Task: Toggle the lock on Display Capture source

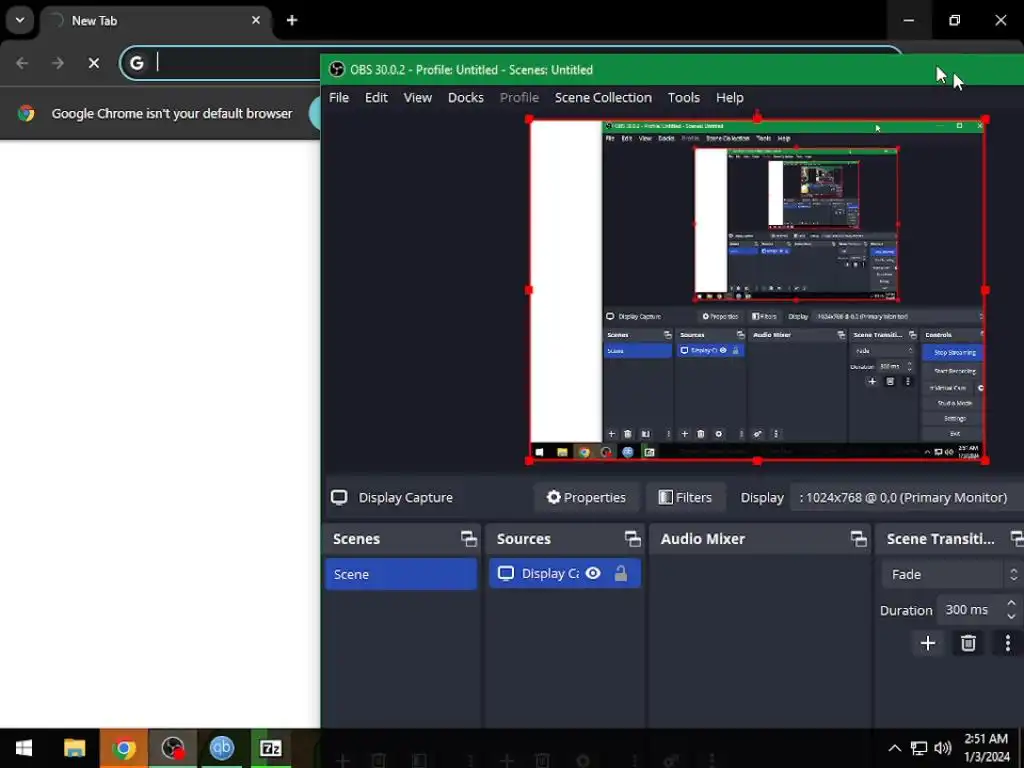Action: point(620,573)
